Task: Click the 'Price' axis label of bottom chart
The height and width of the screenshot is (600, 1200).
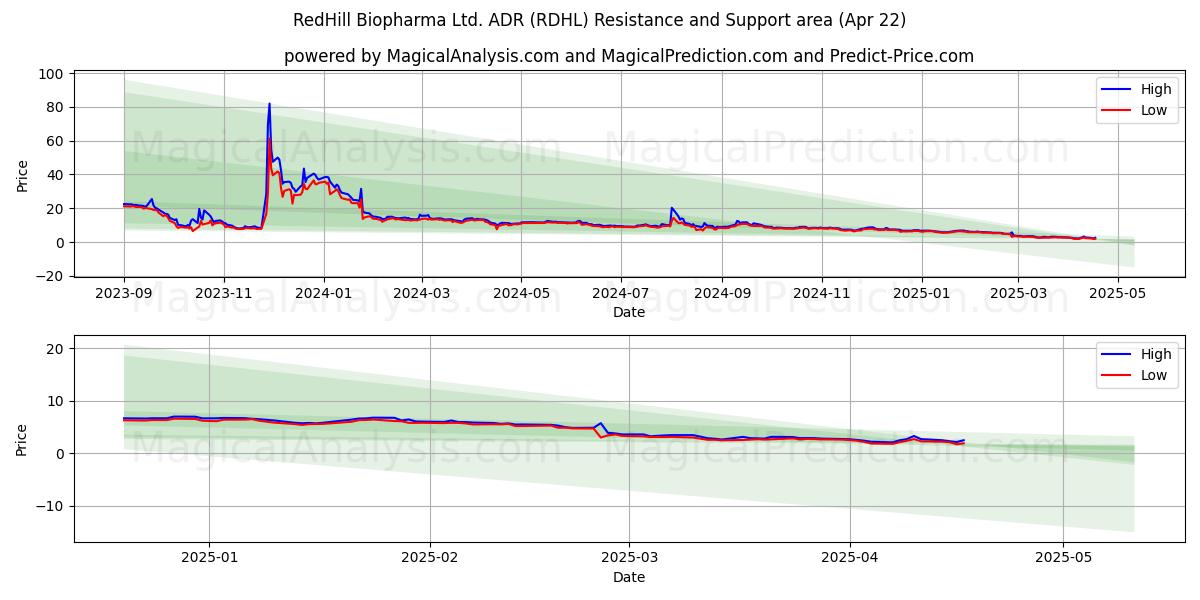Action: pyautogui.click(x=23, y=439)
